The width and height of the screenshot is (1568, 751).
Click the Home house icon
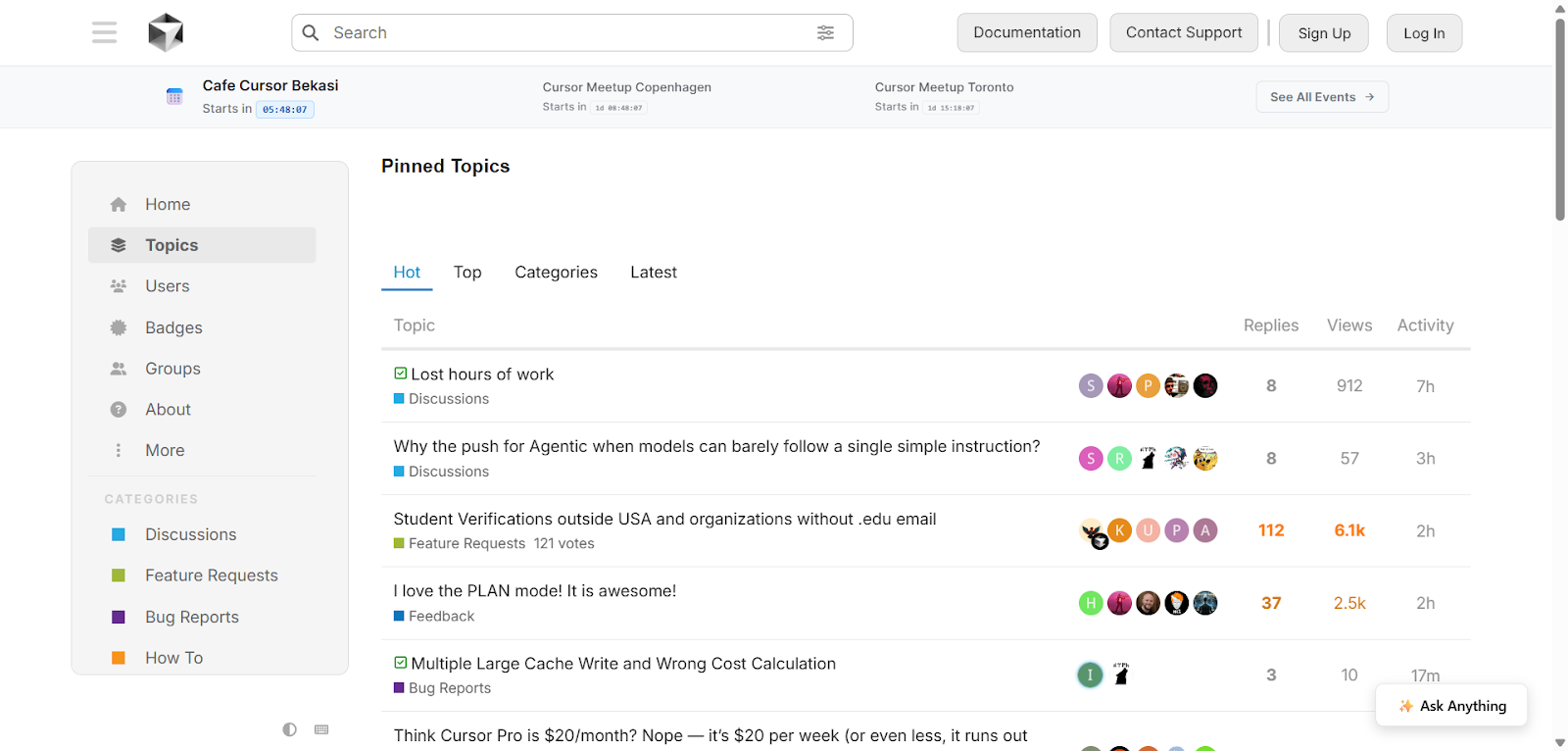[x=119, y=204]
